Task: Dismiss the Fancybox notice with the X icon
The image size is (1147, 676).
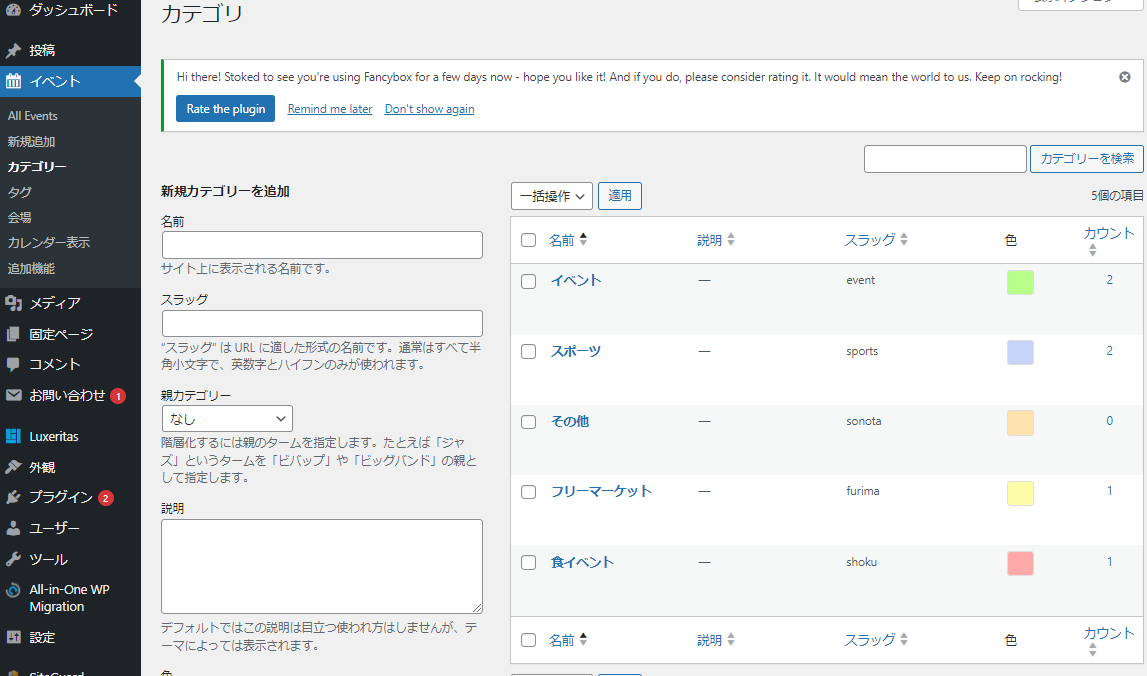Action: pos(1125,77)
